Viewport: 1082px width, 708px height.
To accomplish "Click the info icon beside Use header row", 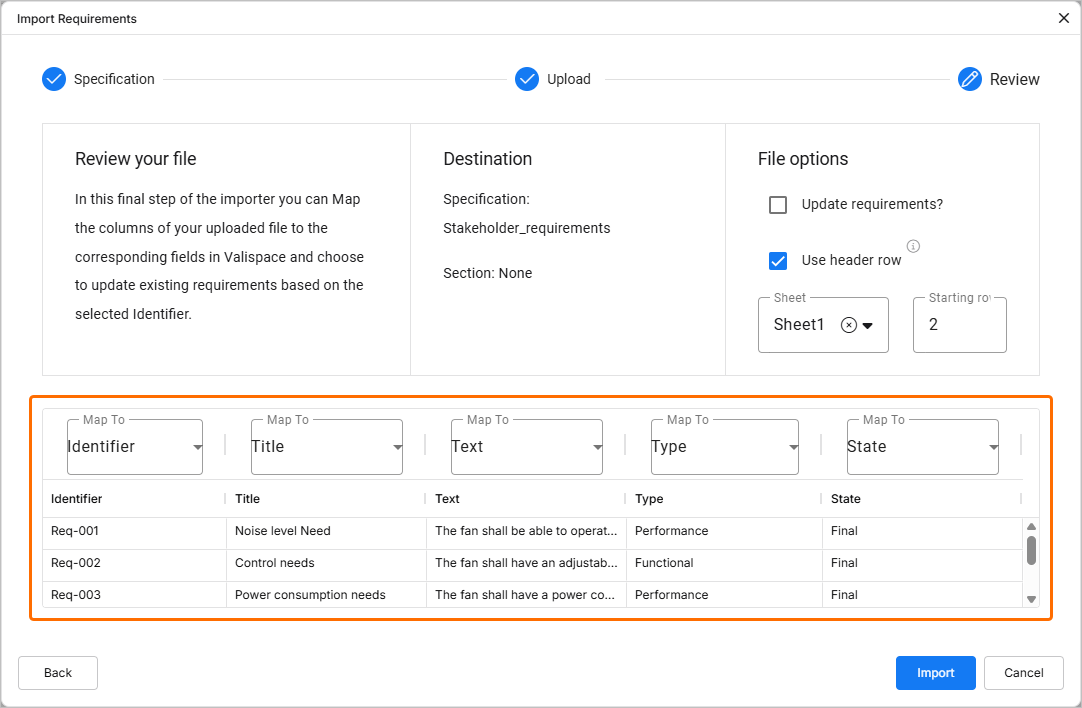I will [x=913, y=246].
